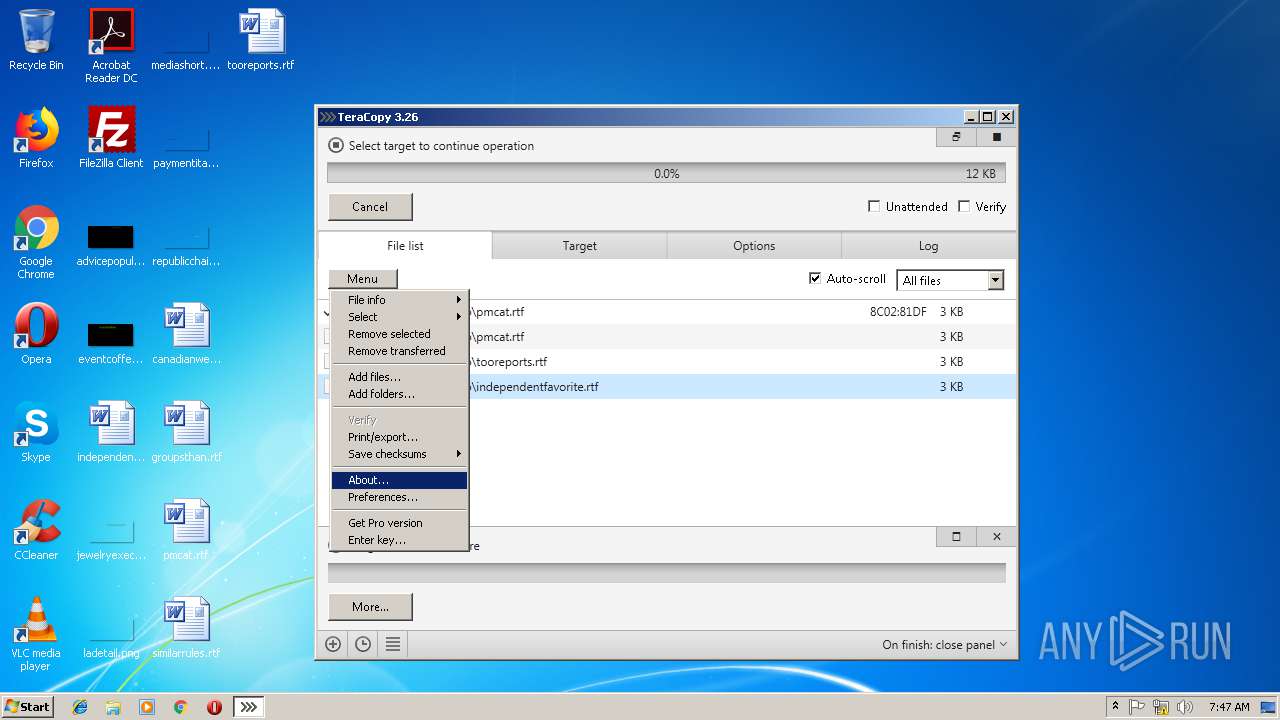Viewport: 1280px width, 720px height.
Task: Choose Remove selected in the menu
Action: point(399,334)
